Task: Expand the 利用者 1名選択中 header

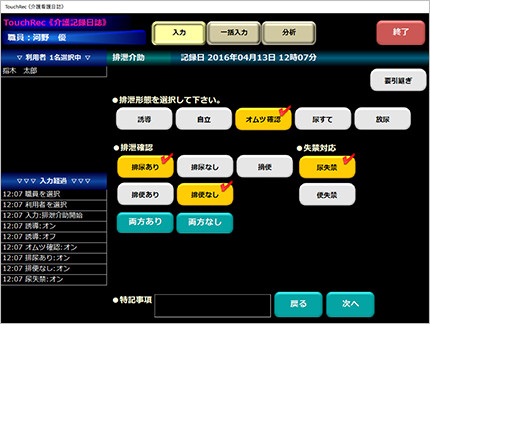Action: point(54,58)
